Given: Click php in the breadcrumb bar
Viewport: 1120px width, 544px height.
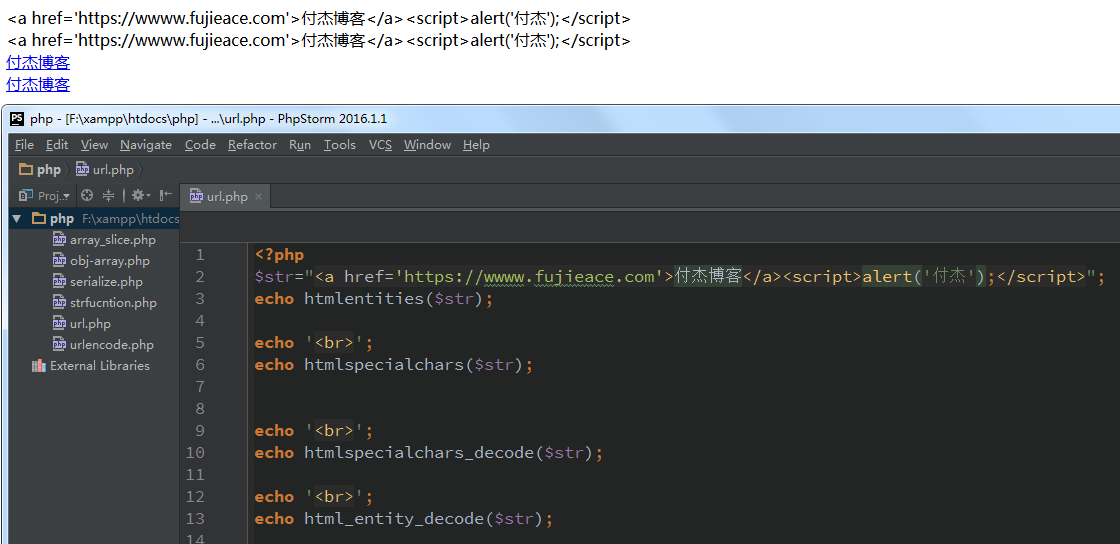Looking at the screenshot, I should [49, 170].
